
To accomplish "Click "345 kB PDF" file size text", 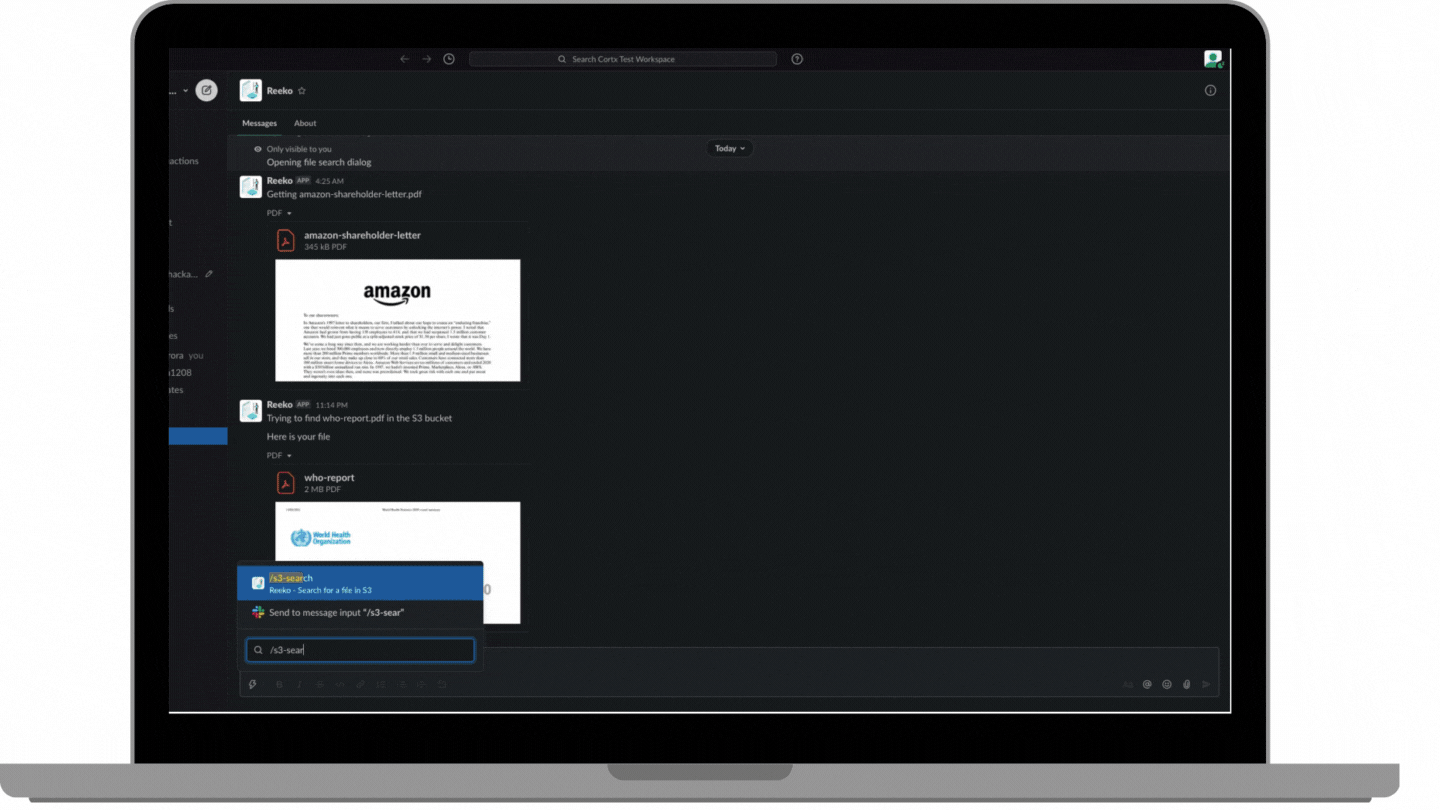I will pos(326,247).
